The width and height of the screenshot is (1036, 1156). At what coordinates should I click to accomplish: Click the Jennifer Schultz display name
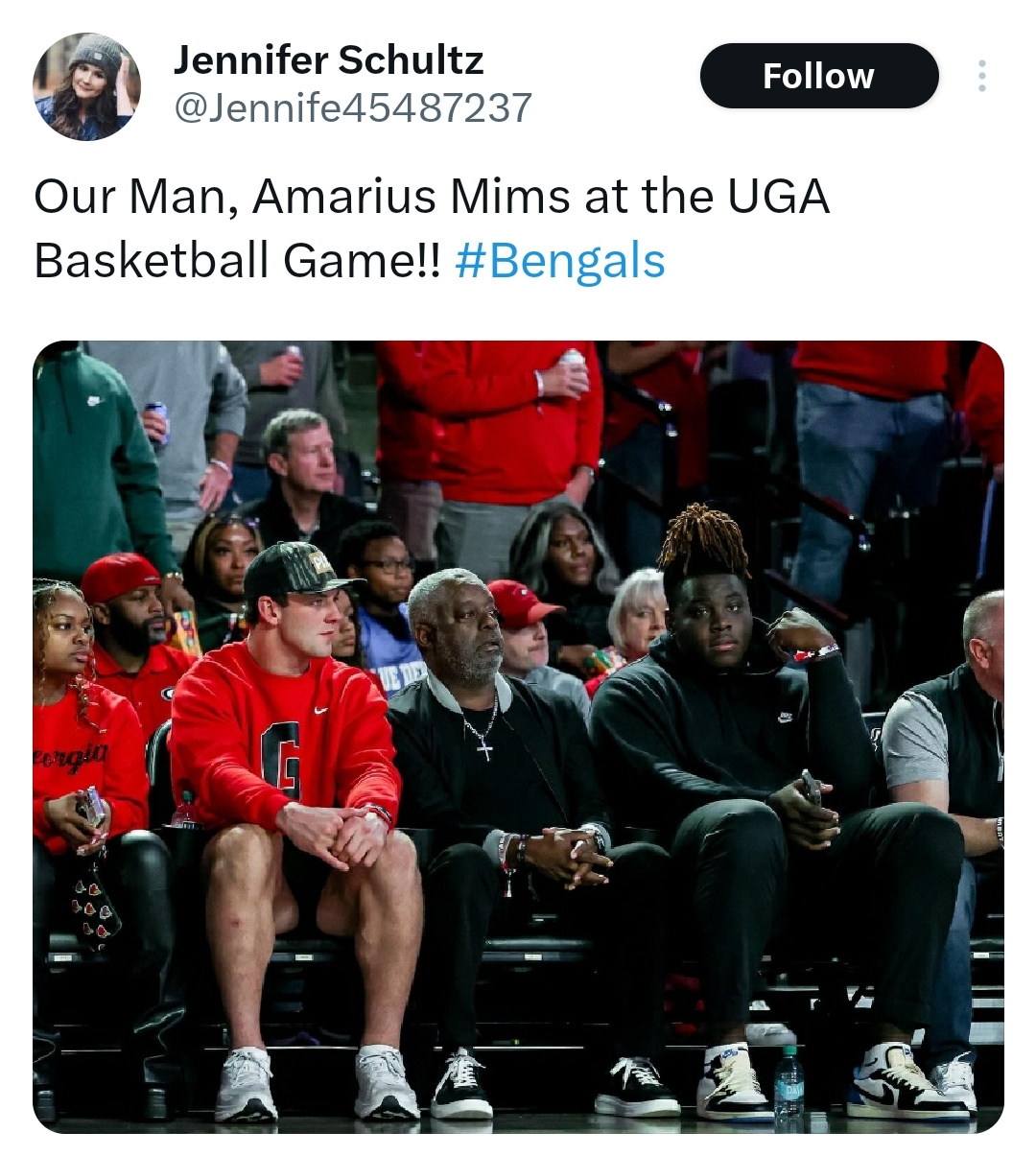328,60
